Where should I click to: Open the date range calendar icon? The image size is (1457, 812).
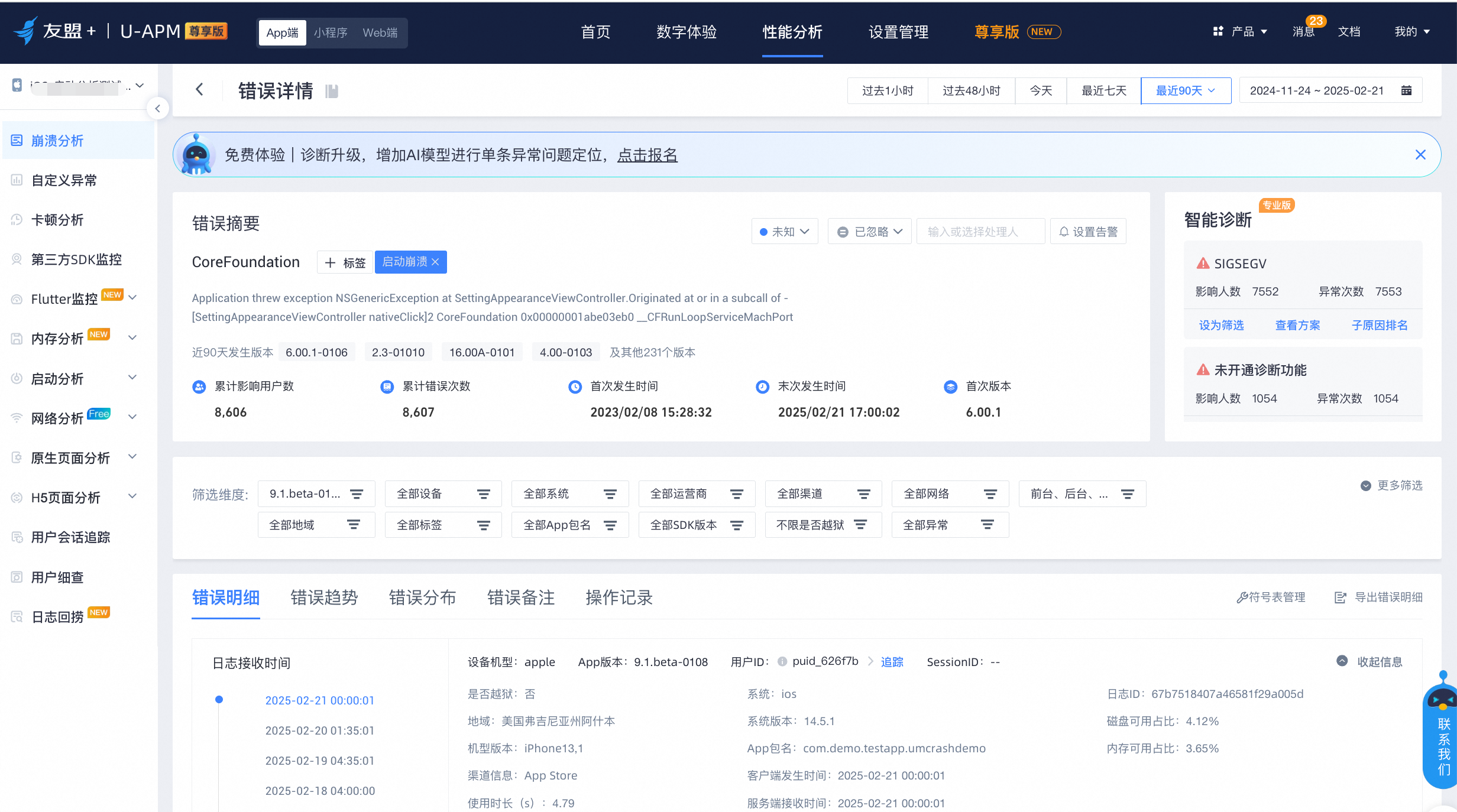tap(1406, 90)
